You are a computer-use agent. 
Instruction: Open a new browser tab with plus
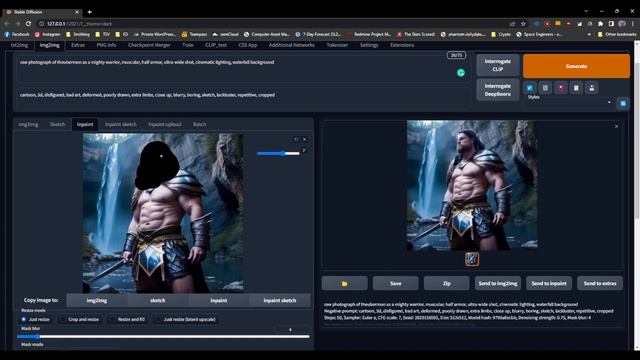(89, 12)
